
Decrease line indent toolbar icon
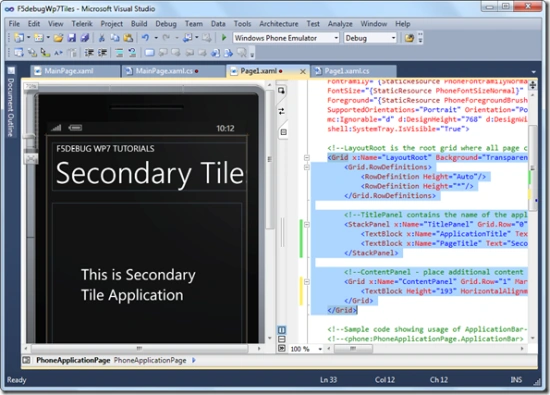[89, 53]
